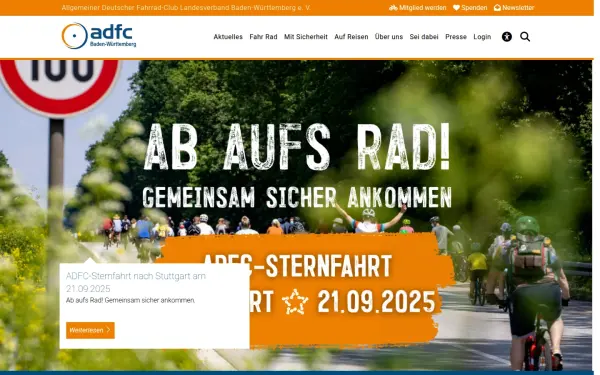Open the Presse menu item
The image size is (600, 375).
click(456, 37)
